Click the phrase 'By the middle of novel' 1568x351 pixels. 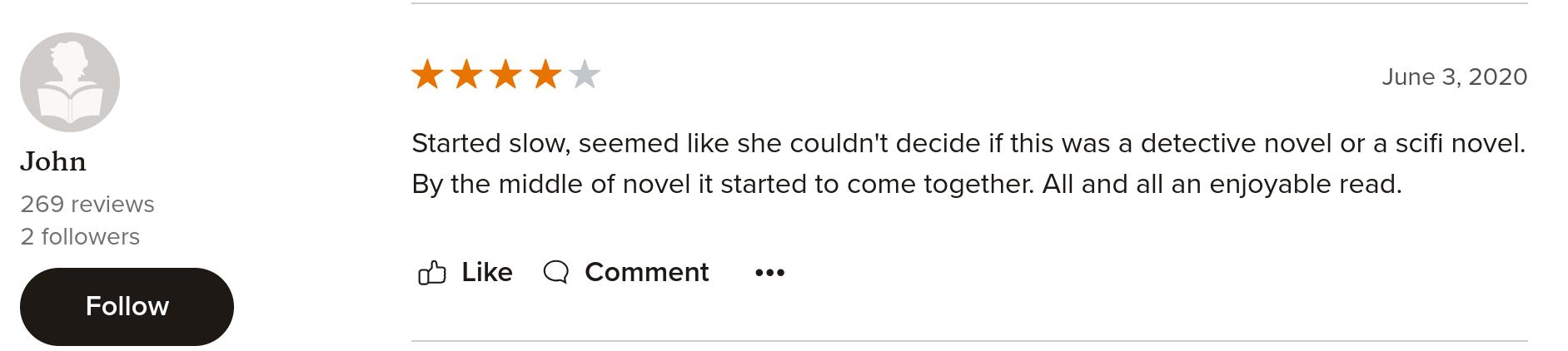551,184
